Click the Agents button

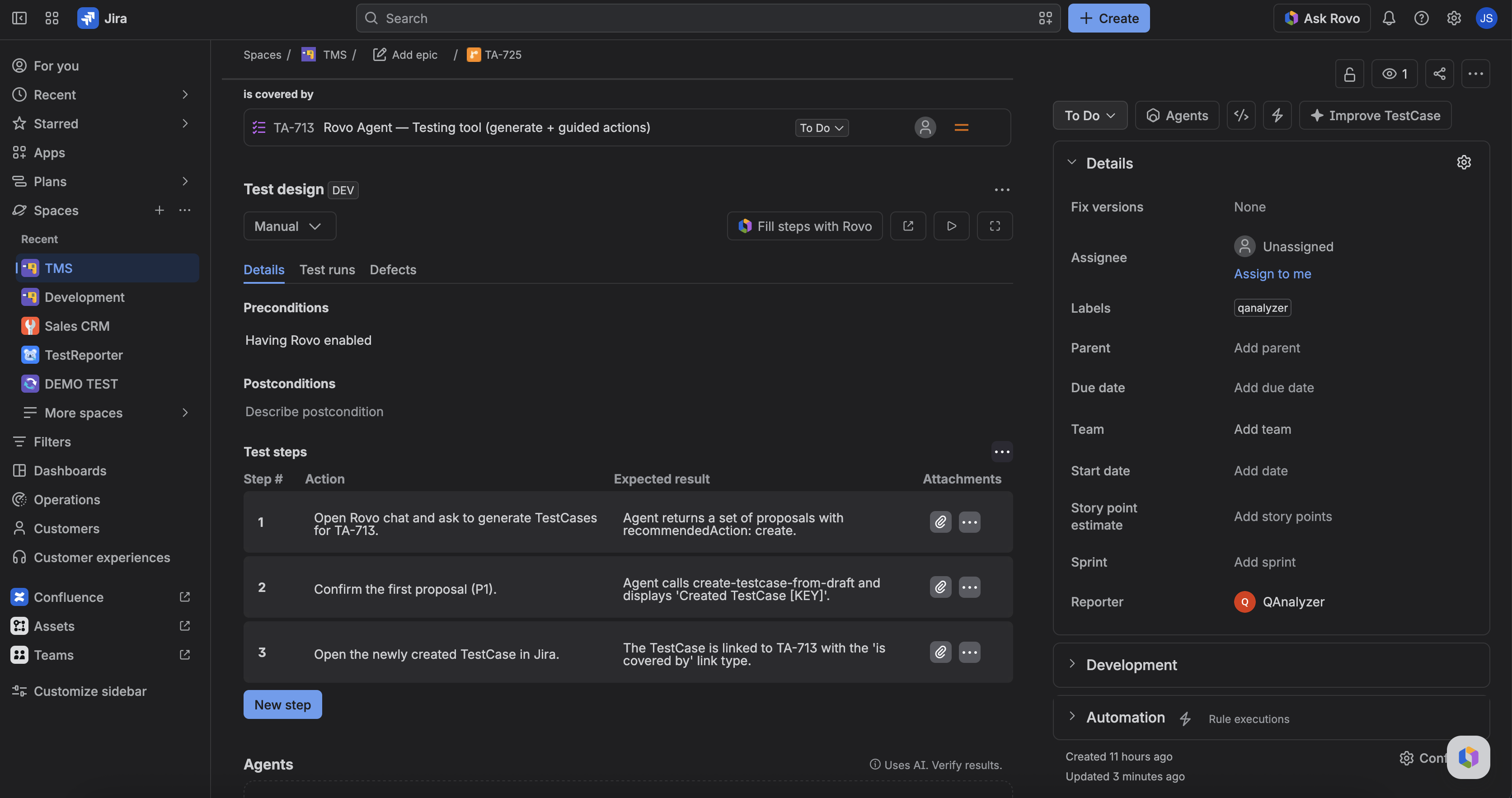(1177, 116)
